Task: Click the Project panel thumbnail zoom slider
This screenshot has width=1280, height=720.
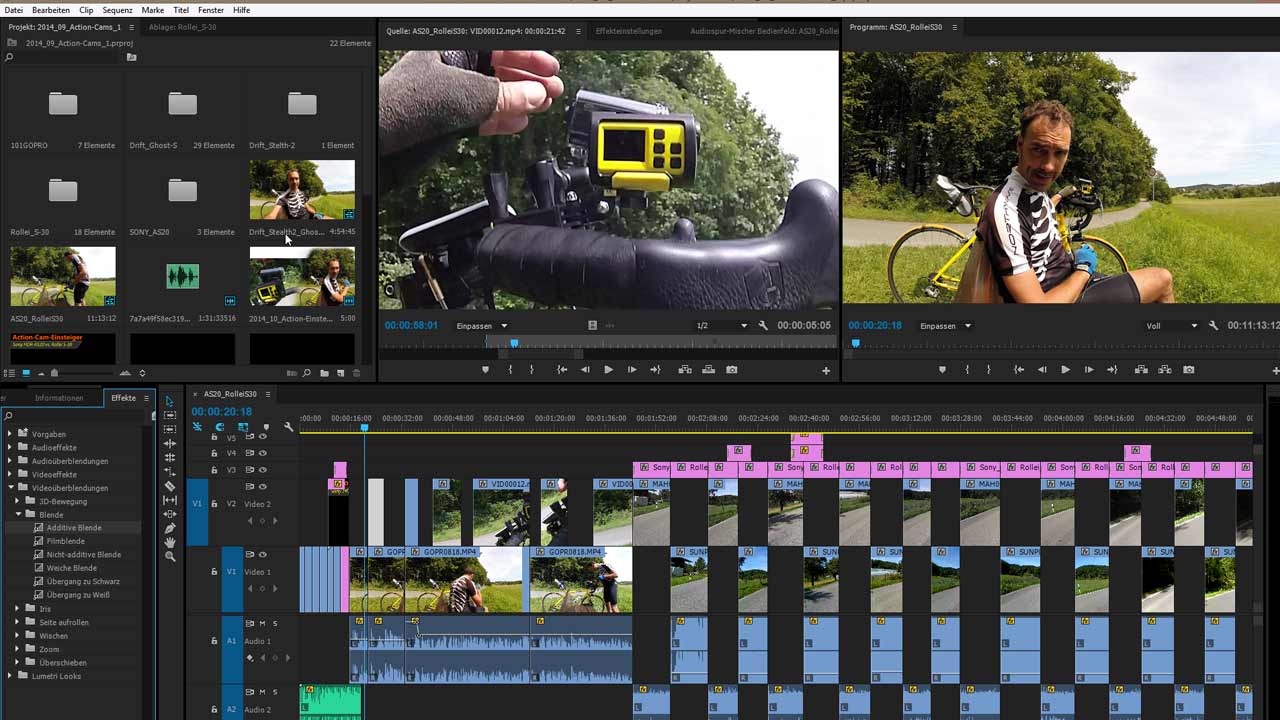Action: point(54,373)
